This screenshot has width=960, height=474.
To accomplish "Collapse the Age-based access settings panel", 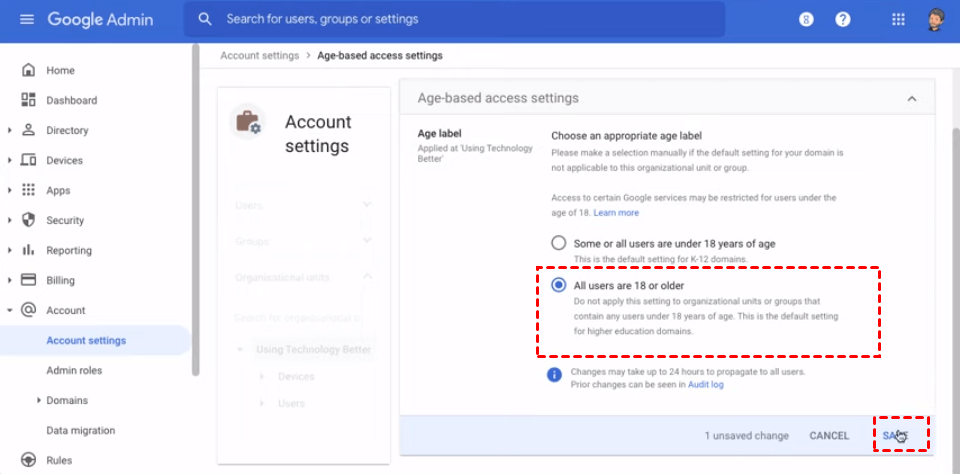I will tap(911, 98).
